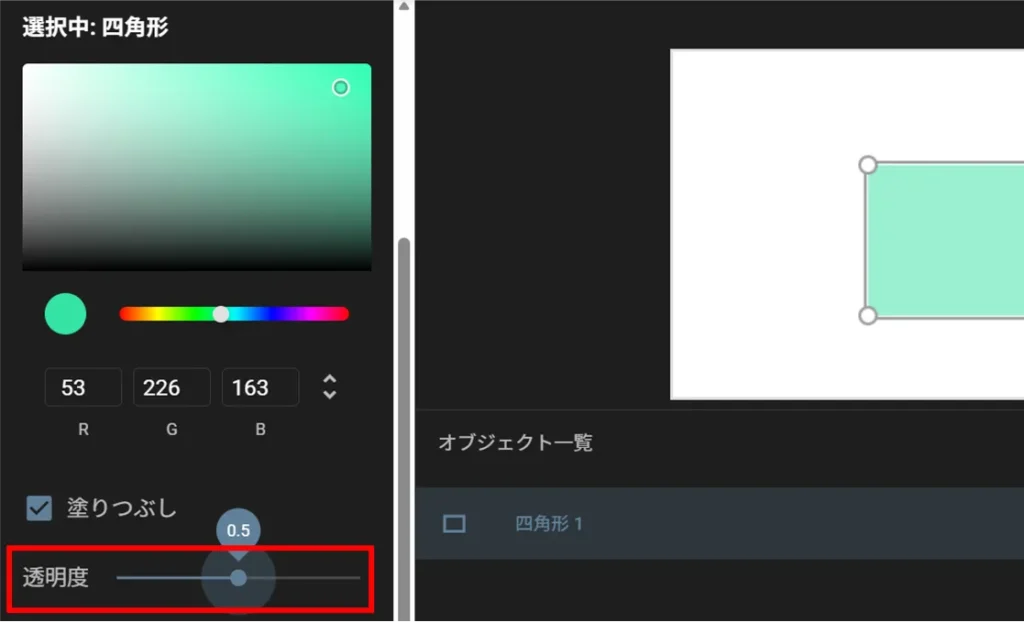Click the right end of the 透明度 track
Viewport: 1024px width, 622px height.
coord(357,578)
